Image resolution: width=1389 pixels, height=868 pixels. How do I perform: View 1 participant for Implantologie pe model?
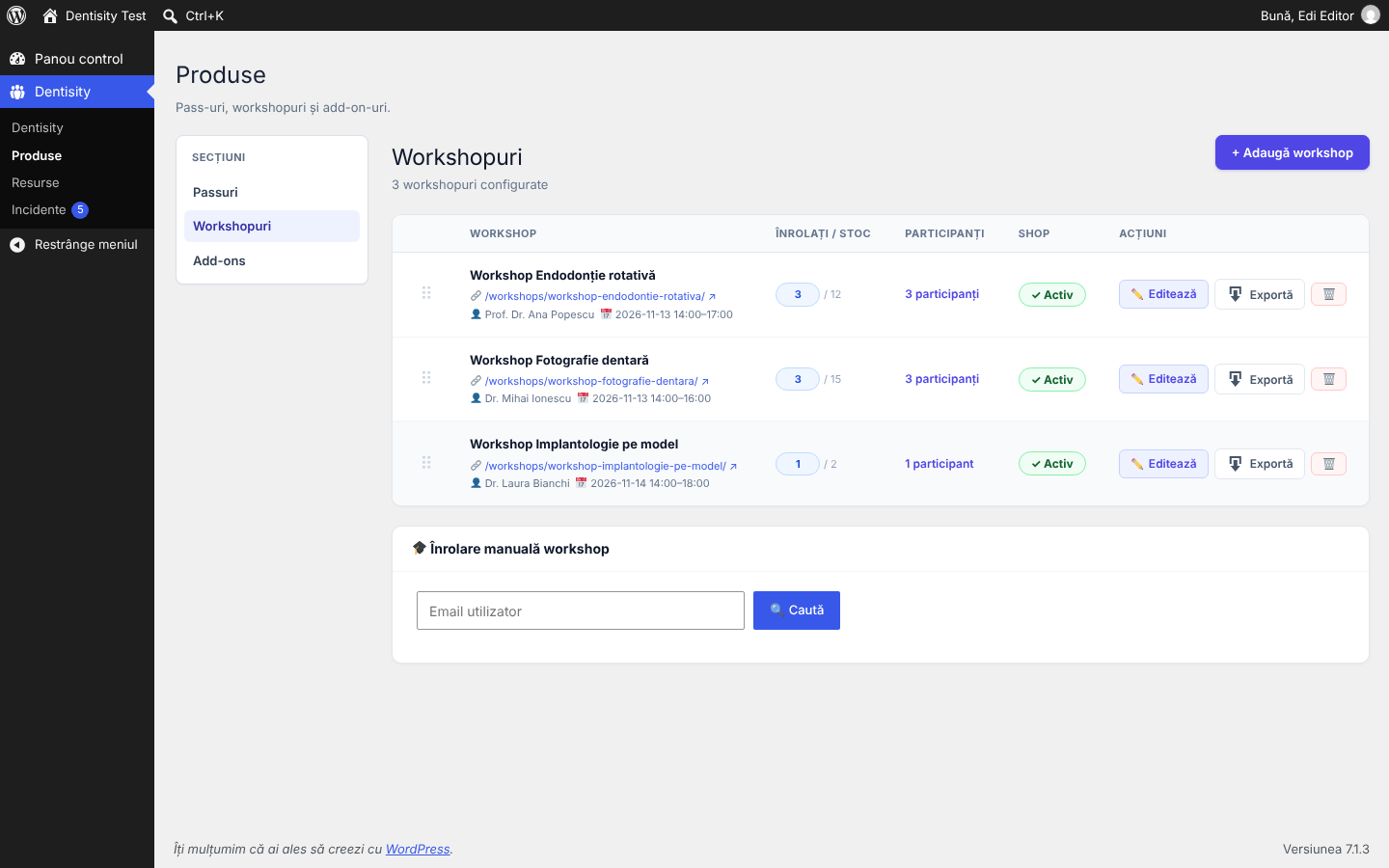pyautogui.click(x=940, y=464)
